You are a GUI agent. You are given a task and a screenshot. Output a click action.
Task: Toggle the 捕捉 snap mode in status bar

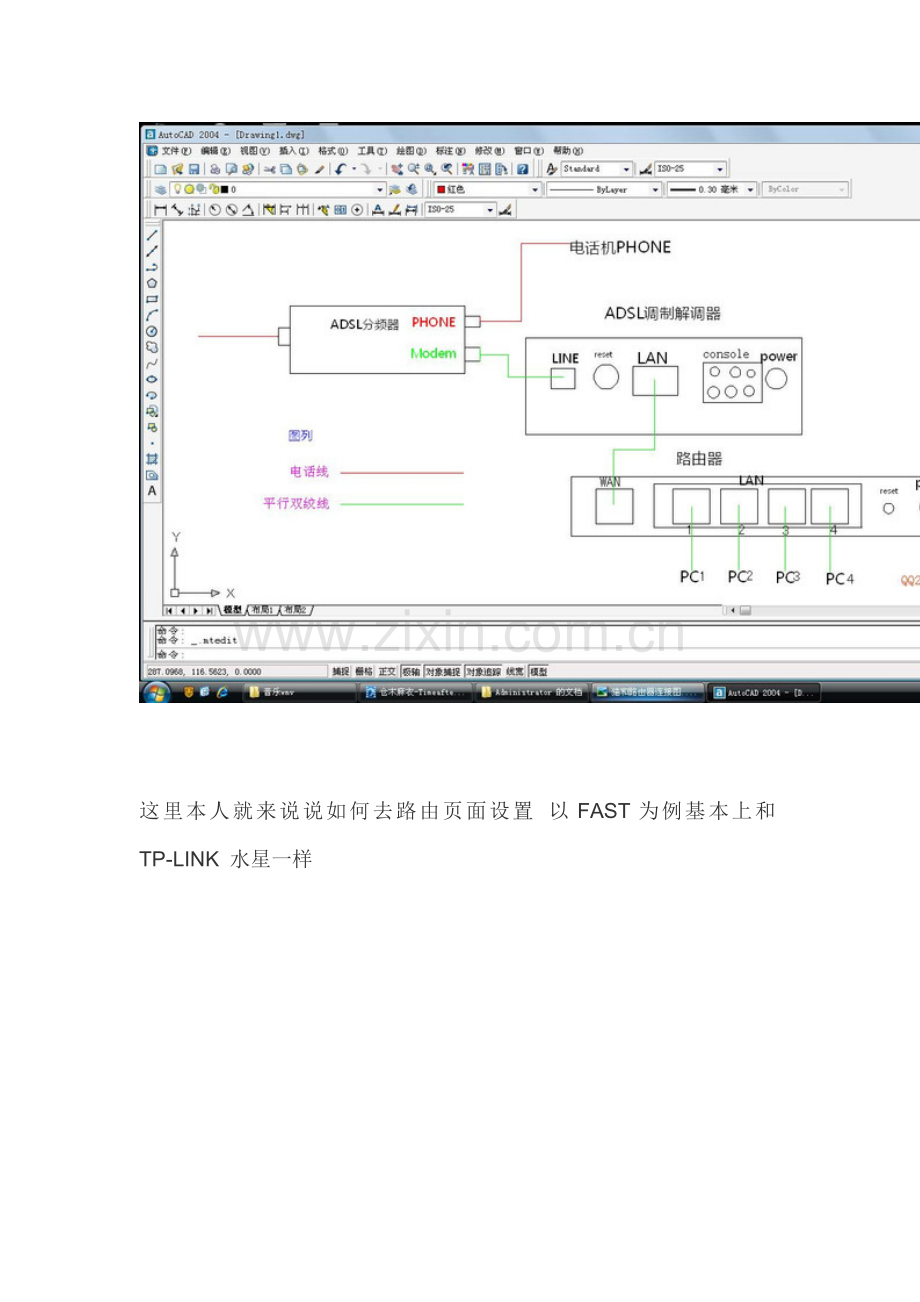(340, 671)
